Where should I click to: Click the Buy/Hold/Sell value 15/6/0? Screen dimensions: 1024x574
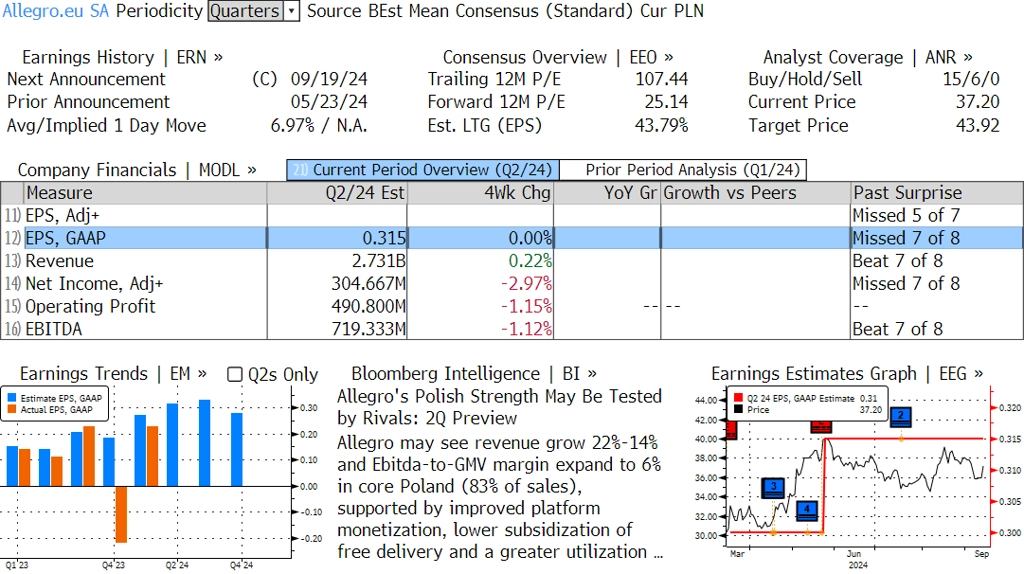click(971, 80)
